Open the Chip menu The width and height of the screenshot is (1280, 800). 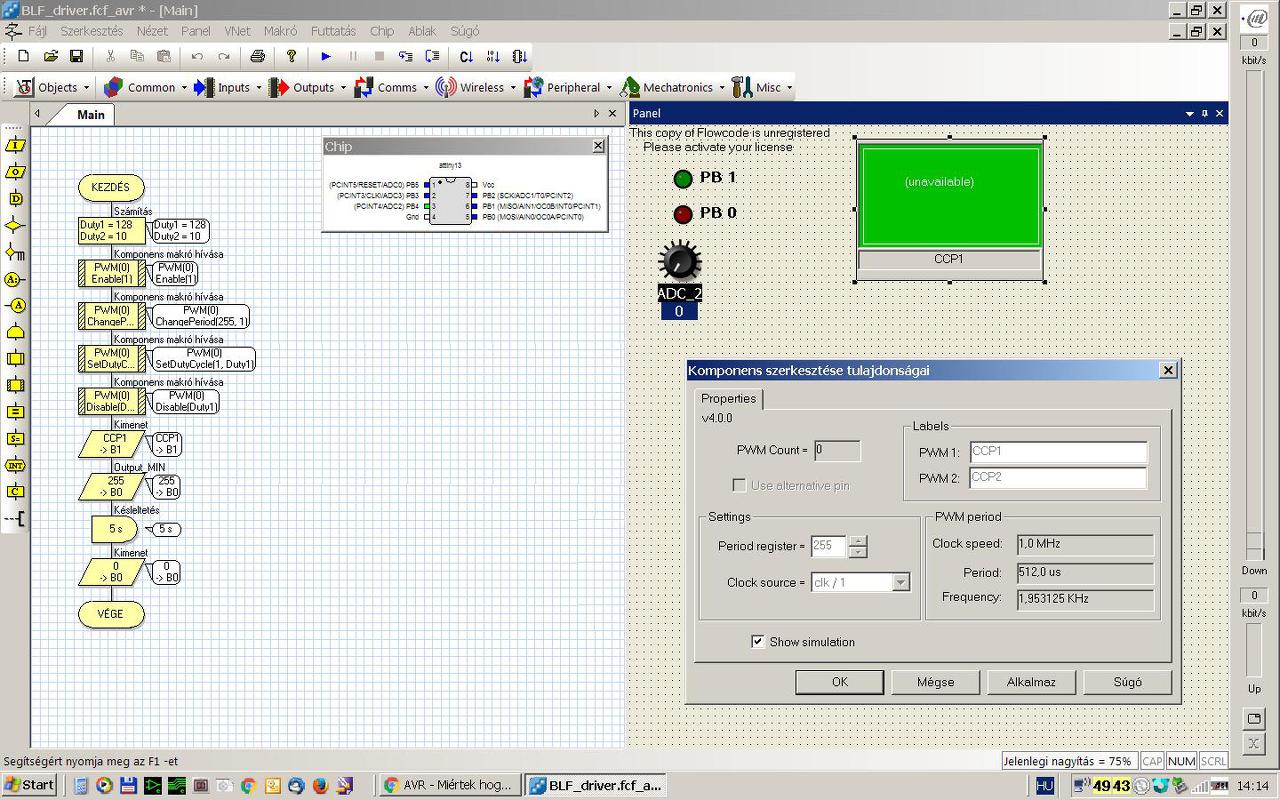tap(382, 31)
